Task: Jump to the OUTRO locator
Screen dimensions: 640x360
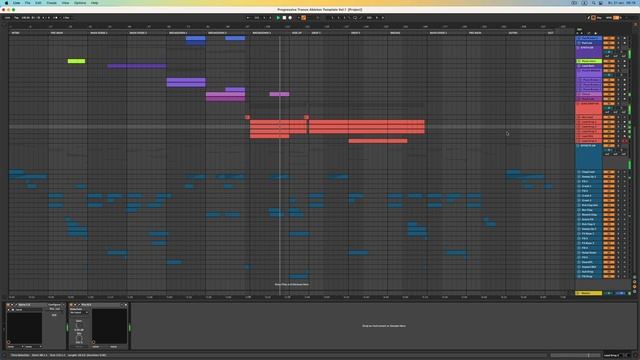Action: pos(513,33)
